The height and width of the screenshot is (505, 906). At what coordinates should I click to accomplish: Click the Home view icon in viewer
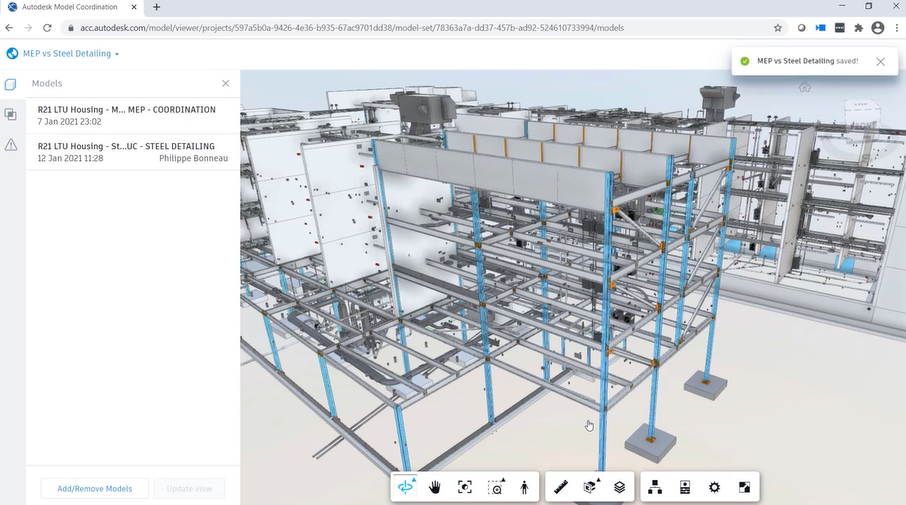804,87
